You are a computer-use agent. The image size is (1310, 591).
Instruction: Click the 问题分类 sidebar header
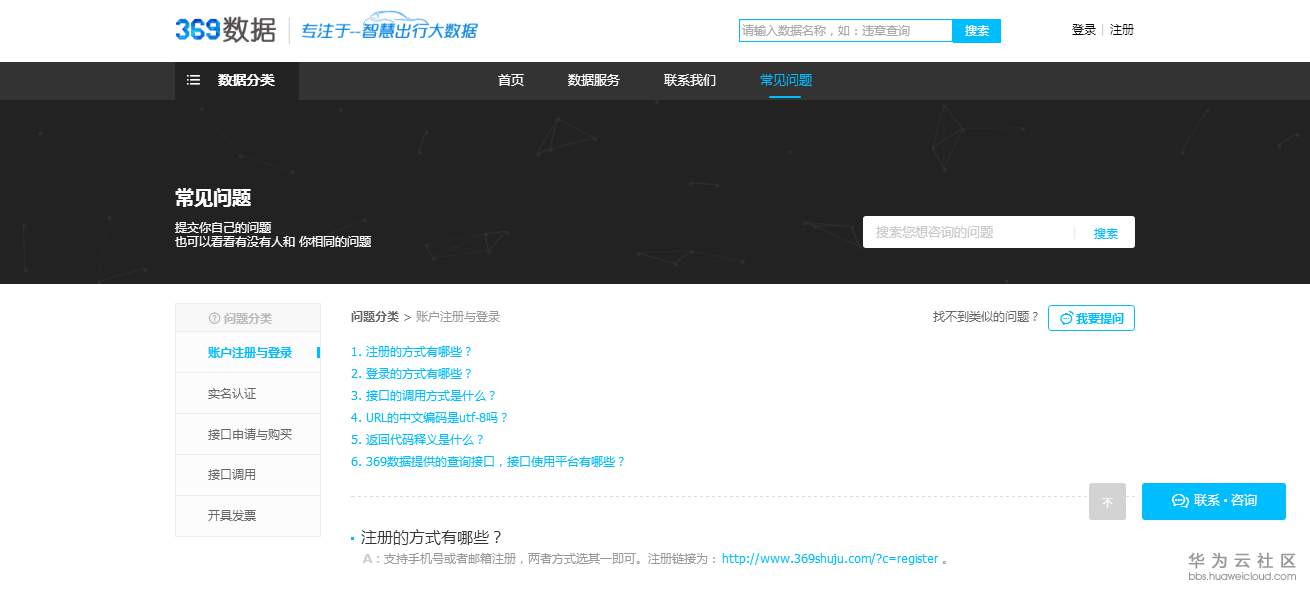248,318
